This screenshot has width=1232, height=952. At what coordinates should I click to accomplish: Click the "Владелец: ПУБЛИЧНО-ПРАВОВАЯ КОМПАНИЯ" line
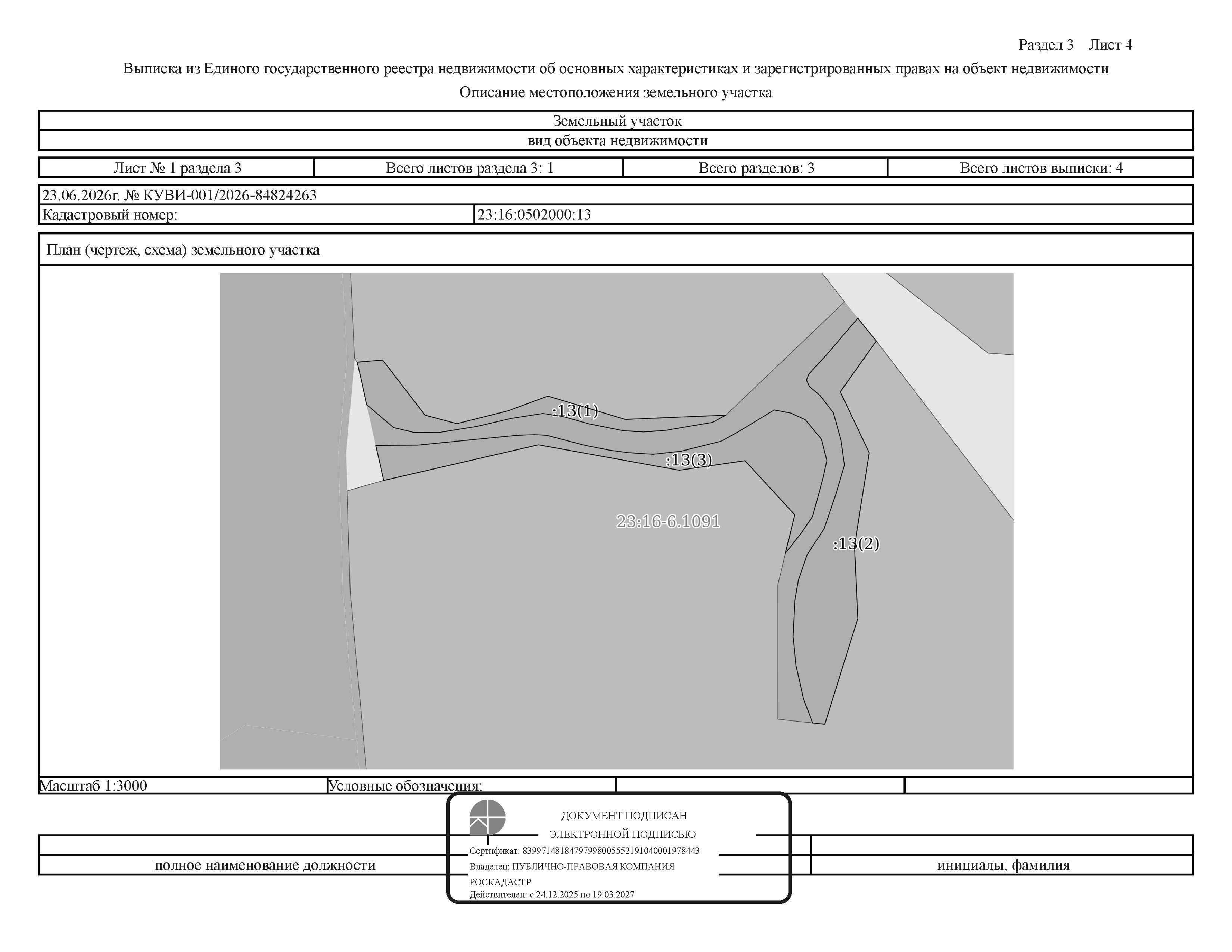click(572, 866)
